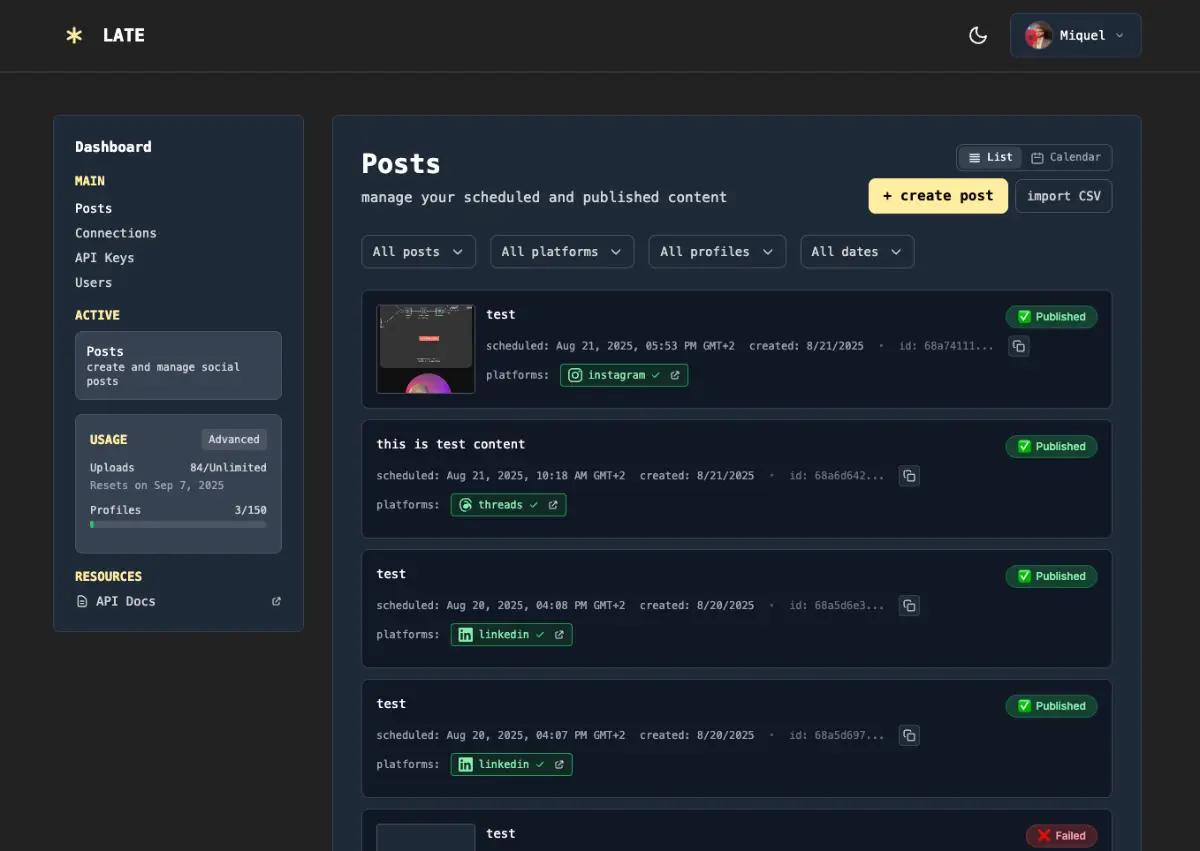Image resolution: width=1200 pixels, height=851 pixels.
Task: Click the API Docs external link icon
Action: (277, 602)
